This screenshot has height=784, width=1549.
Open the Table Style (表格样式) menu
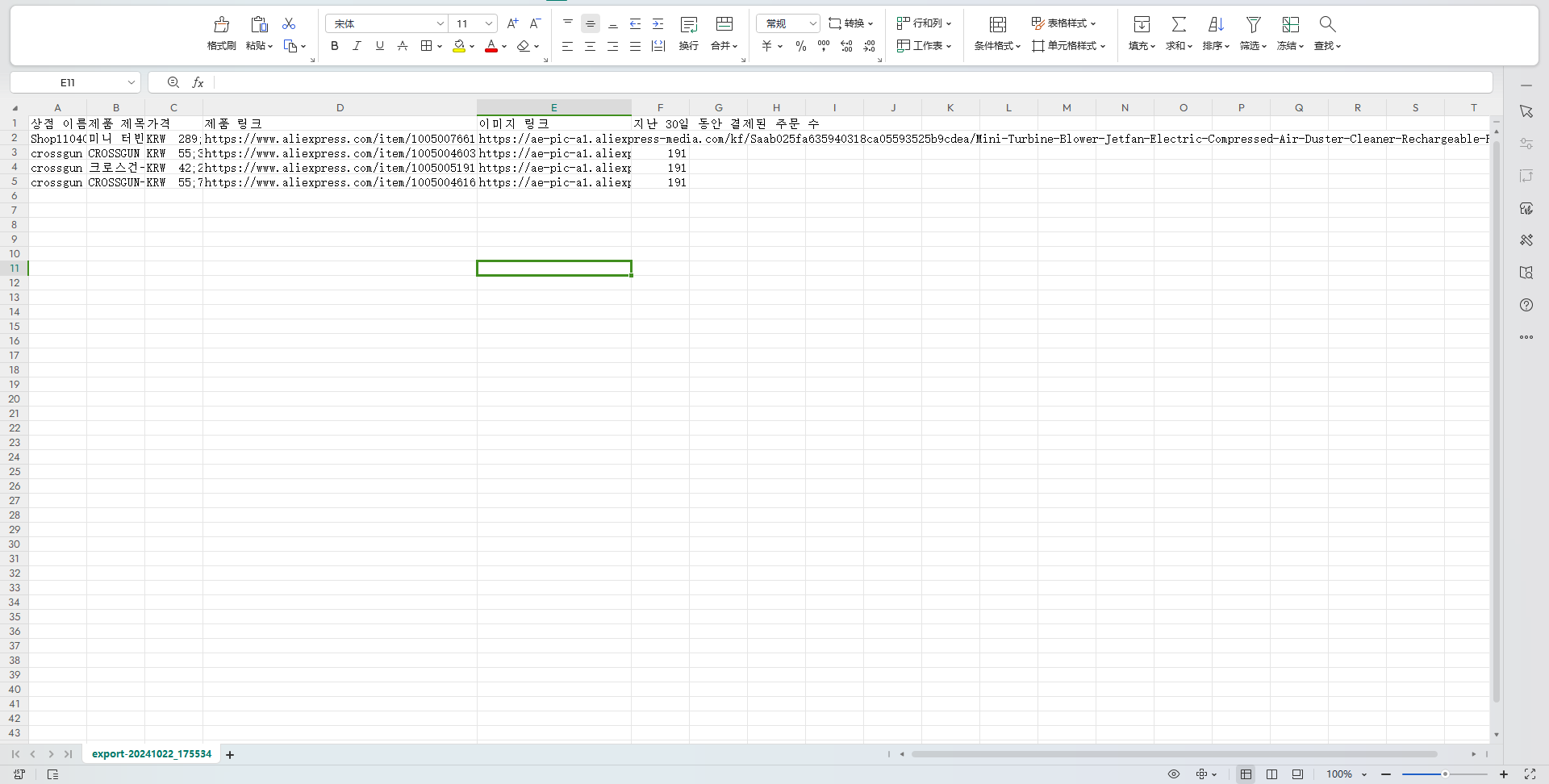pos(1063,24)
